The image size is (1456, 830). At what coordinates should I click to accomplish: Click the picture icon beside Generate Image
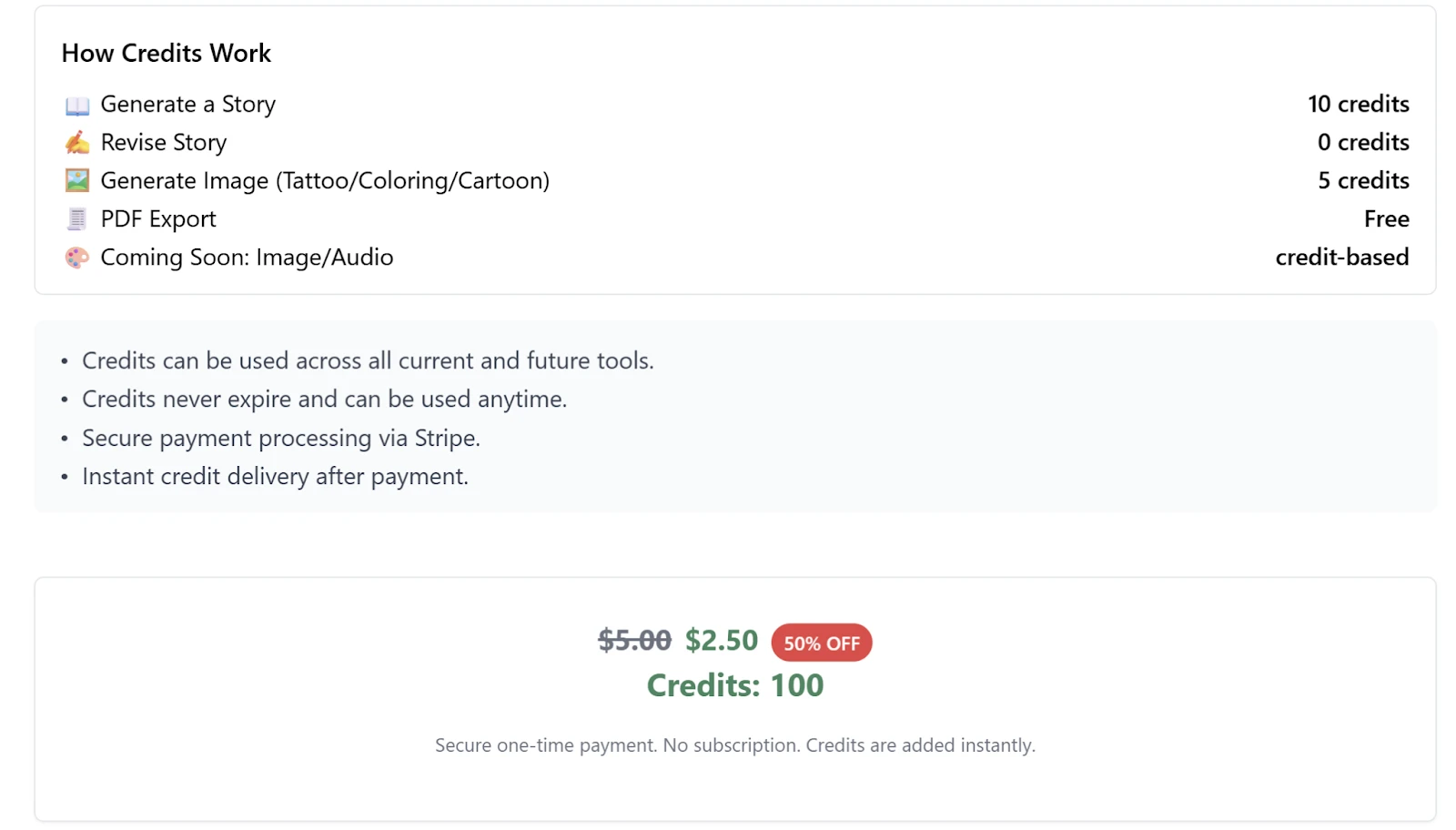tap(77, 181)
